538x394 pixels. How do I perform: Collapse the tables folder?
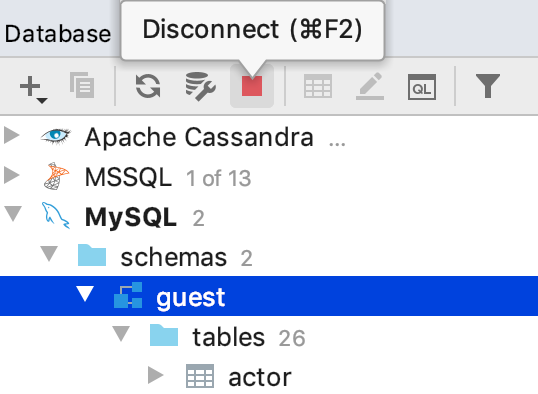coord(121,334)
